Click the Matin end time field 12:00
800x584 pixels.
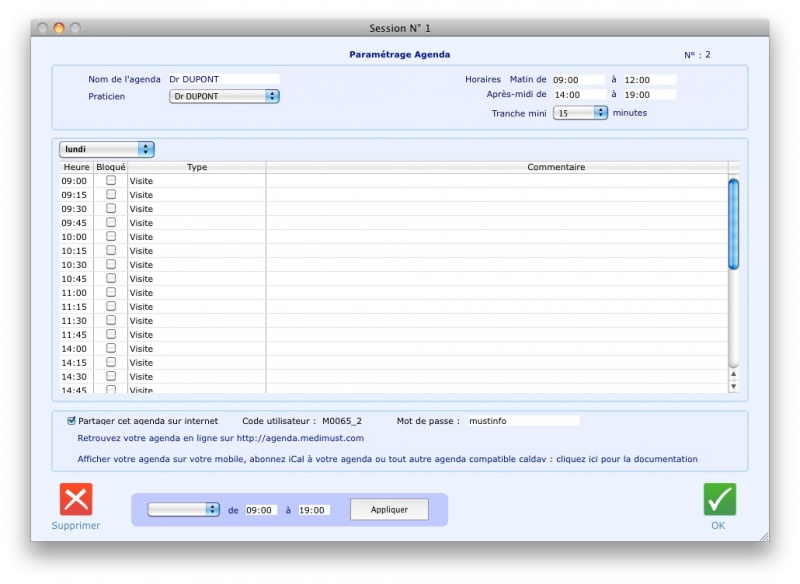click(x=649, y=80)
